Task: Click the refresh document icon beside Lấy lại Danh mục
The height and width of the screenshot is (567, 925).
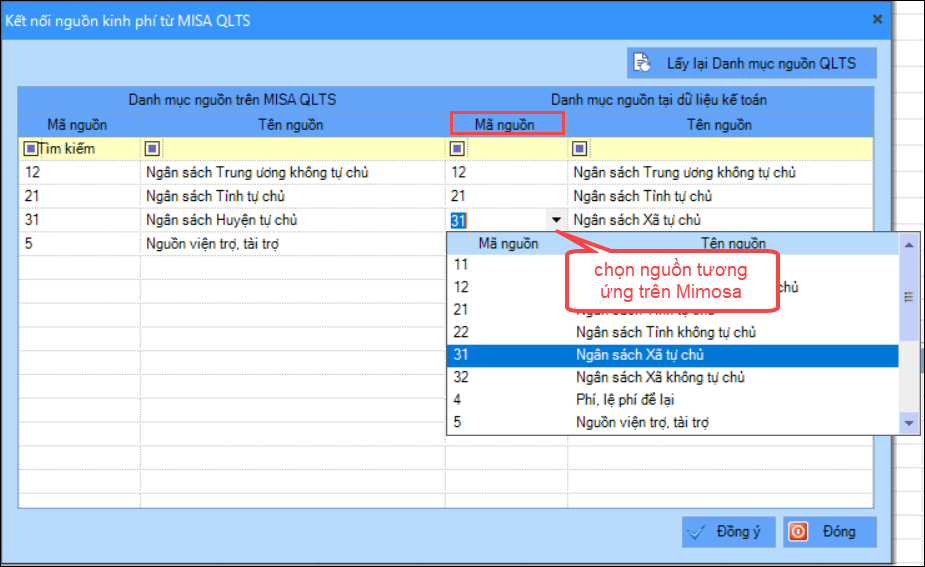Action: [642, 63]
